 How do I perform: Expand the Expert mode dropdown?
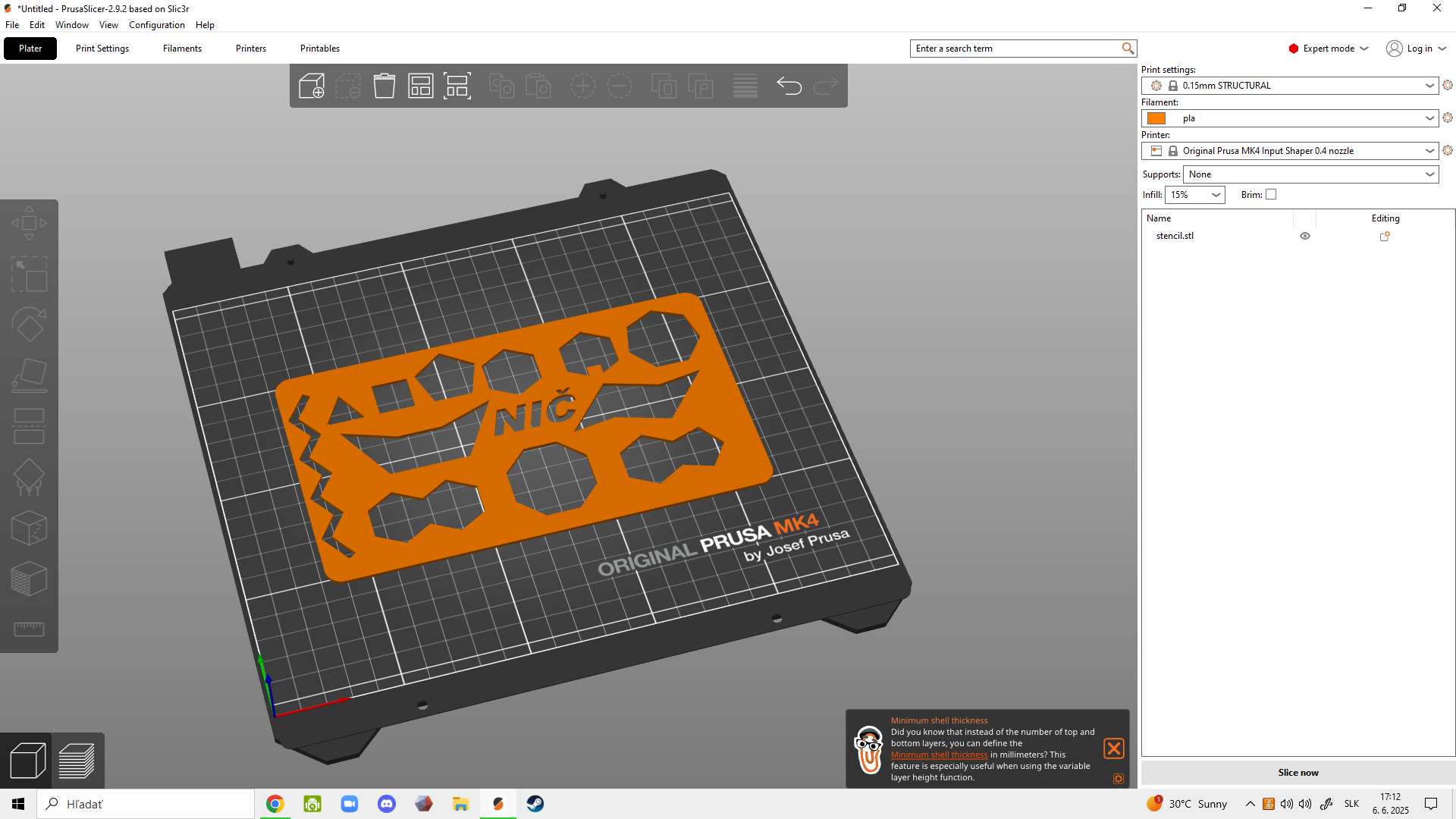[x=1329, y=49]
